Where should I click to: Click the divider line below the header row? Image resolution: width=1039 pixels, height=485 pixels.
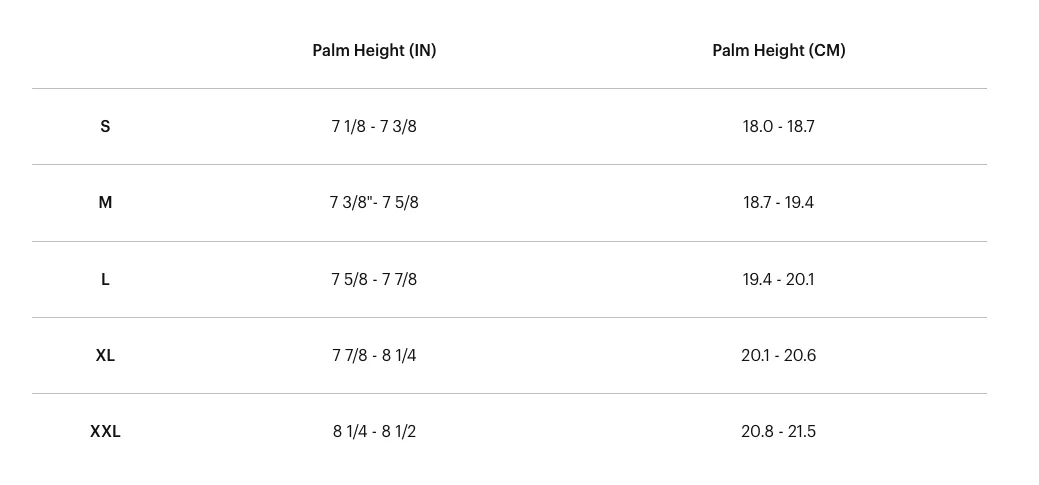pyautogui.click(x=509, y=88)
